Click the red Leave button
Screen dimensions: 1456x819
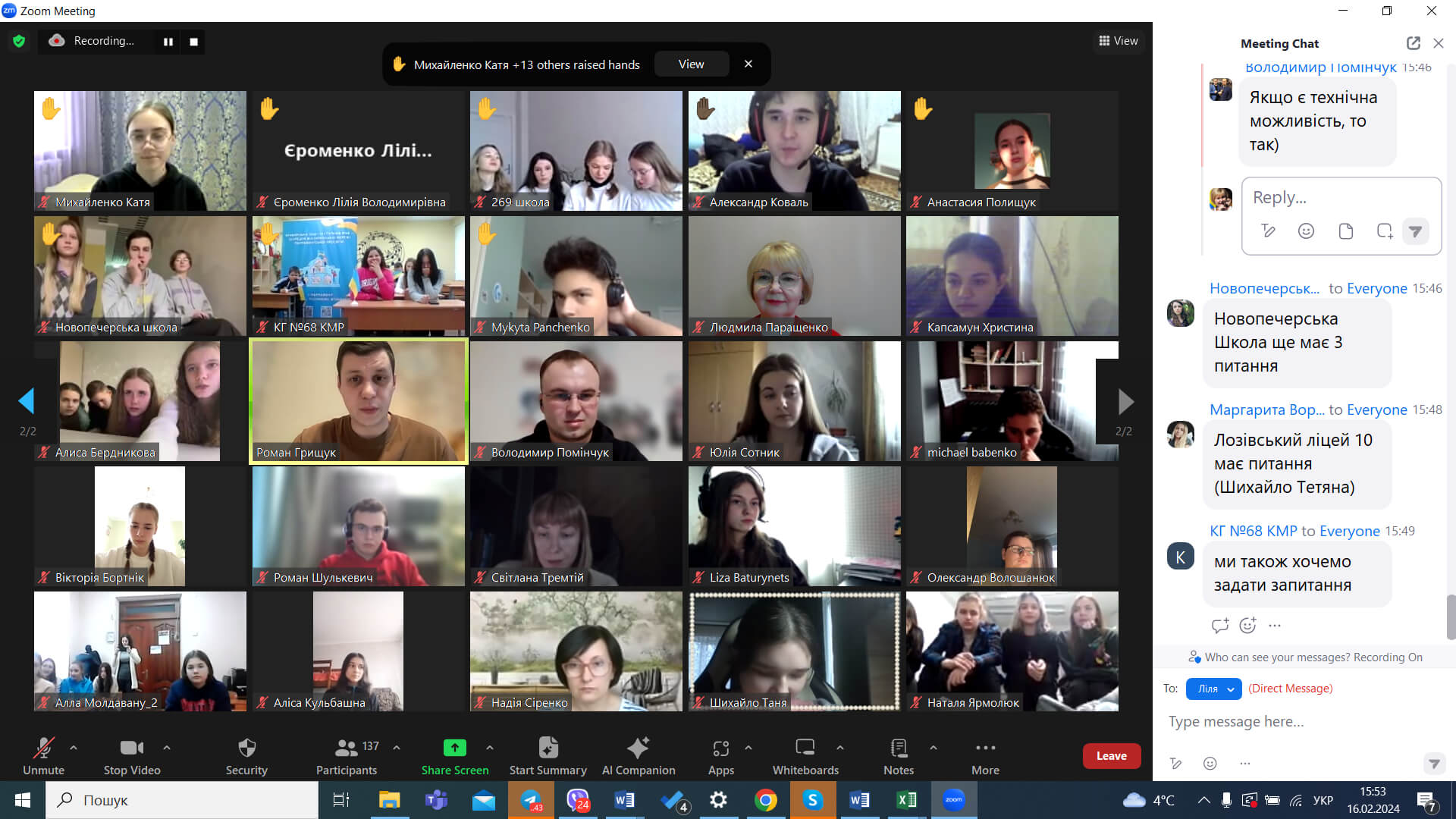(x=1111, y=756)
